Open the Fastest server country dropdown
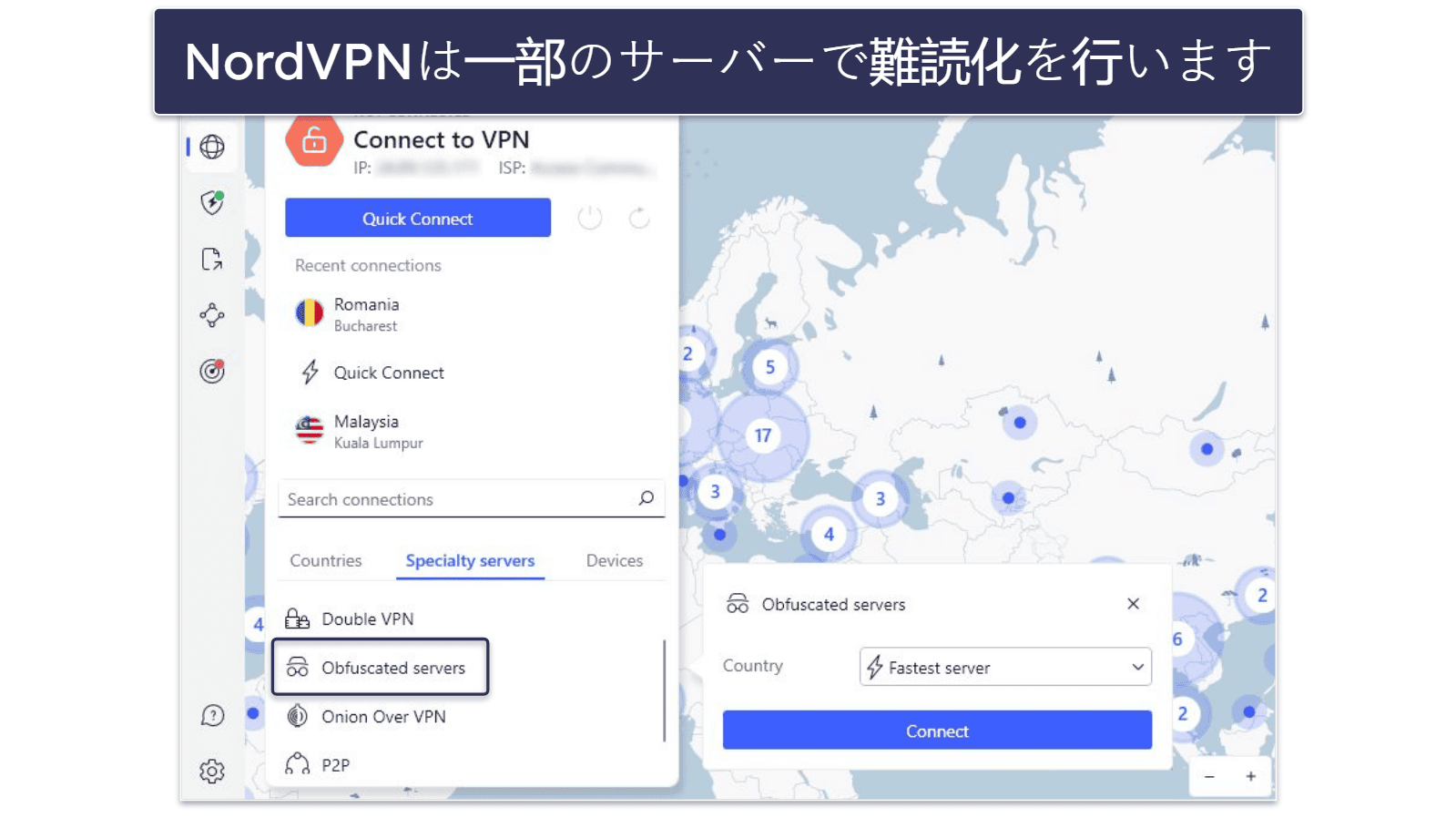Viewport: 1456px width, 818px height. [1005, 667]
